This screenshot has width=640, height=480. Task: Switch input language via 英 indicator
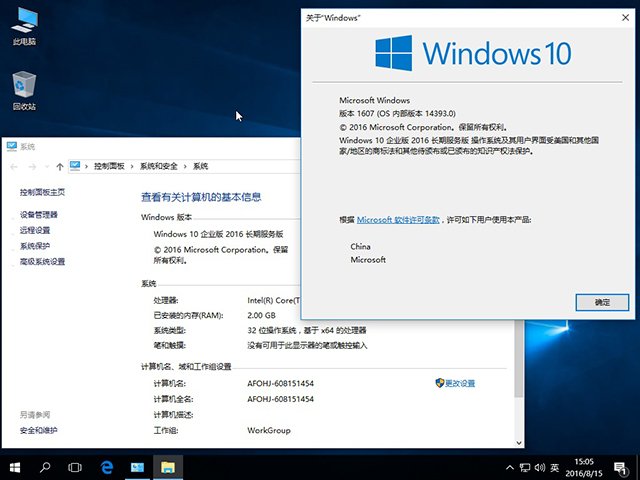[554, 468]
